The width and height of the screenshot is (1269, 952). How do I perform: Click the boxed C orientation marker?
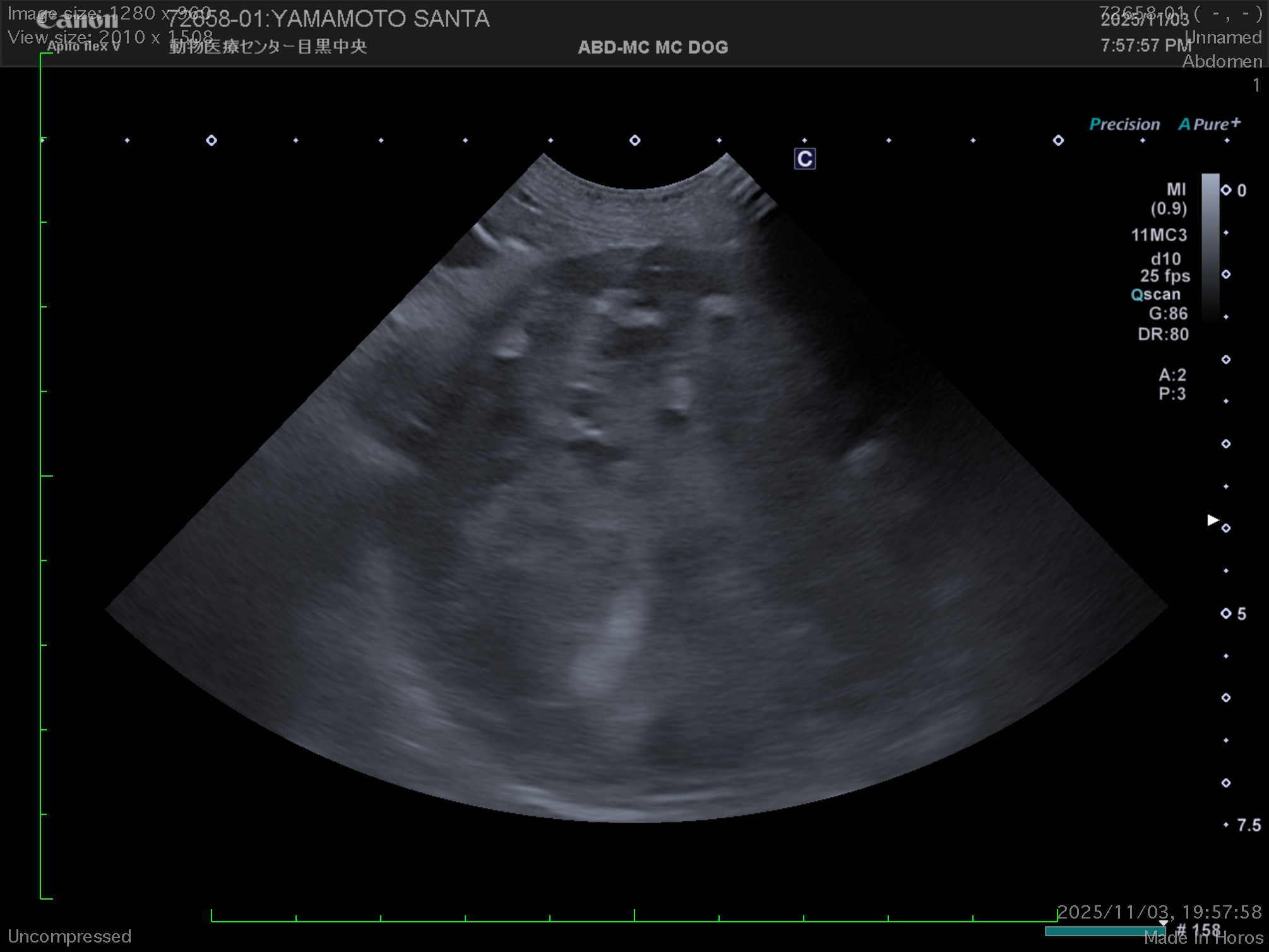coord(804,158)
